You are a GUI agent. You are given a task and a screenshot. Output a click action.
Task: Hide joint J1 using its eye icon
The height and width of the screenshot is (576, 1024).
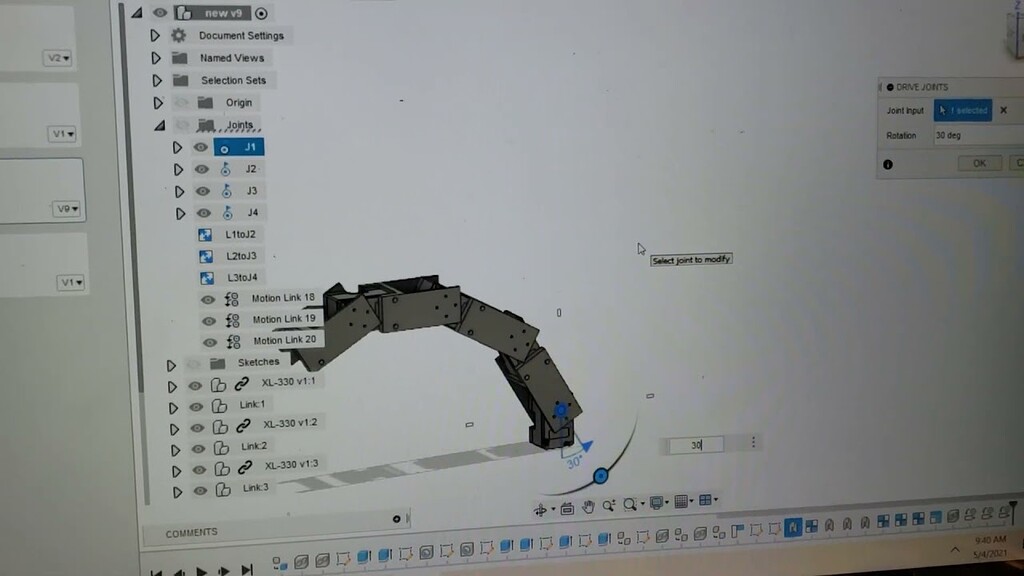point(200,147)
